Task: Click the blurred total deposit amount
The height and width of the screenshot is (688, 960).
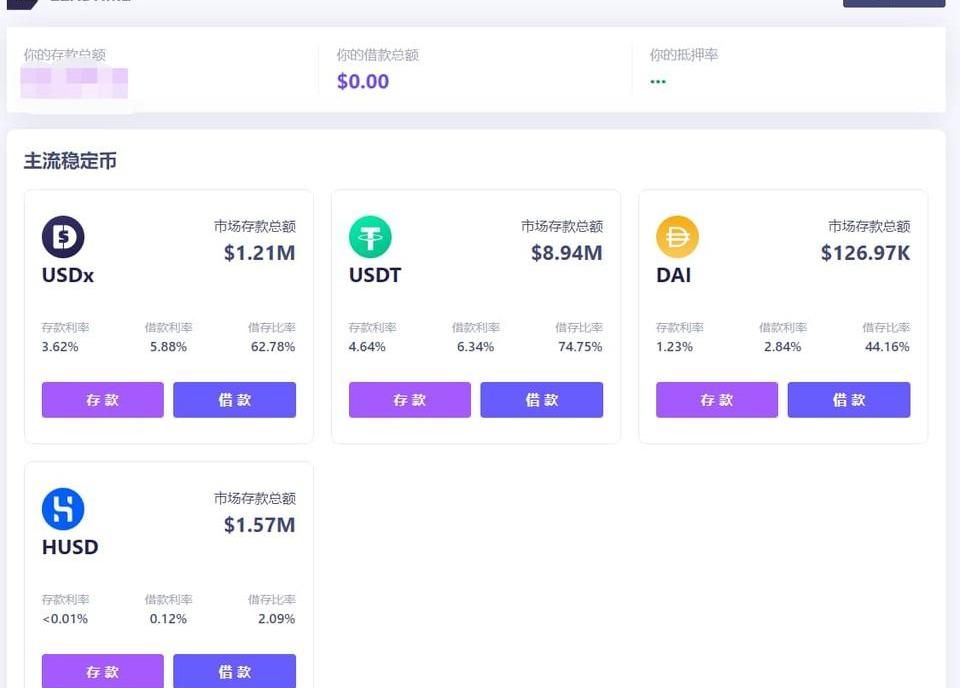Action: (x=77, y=82)
